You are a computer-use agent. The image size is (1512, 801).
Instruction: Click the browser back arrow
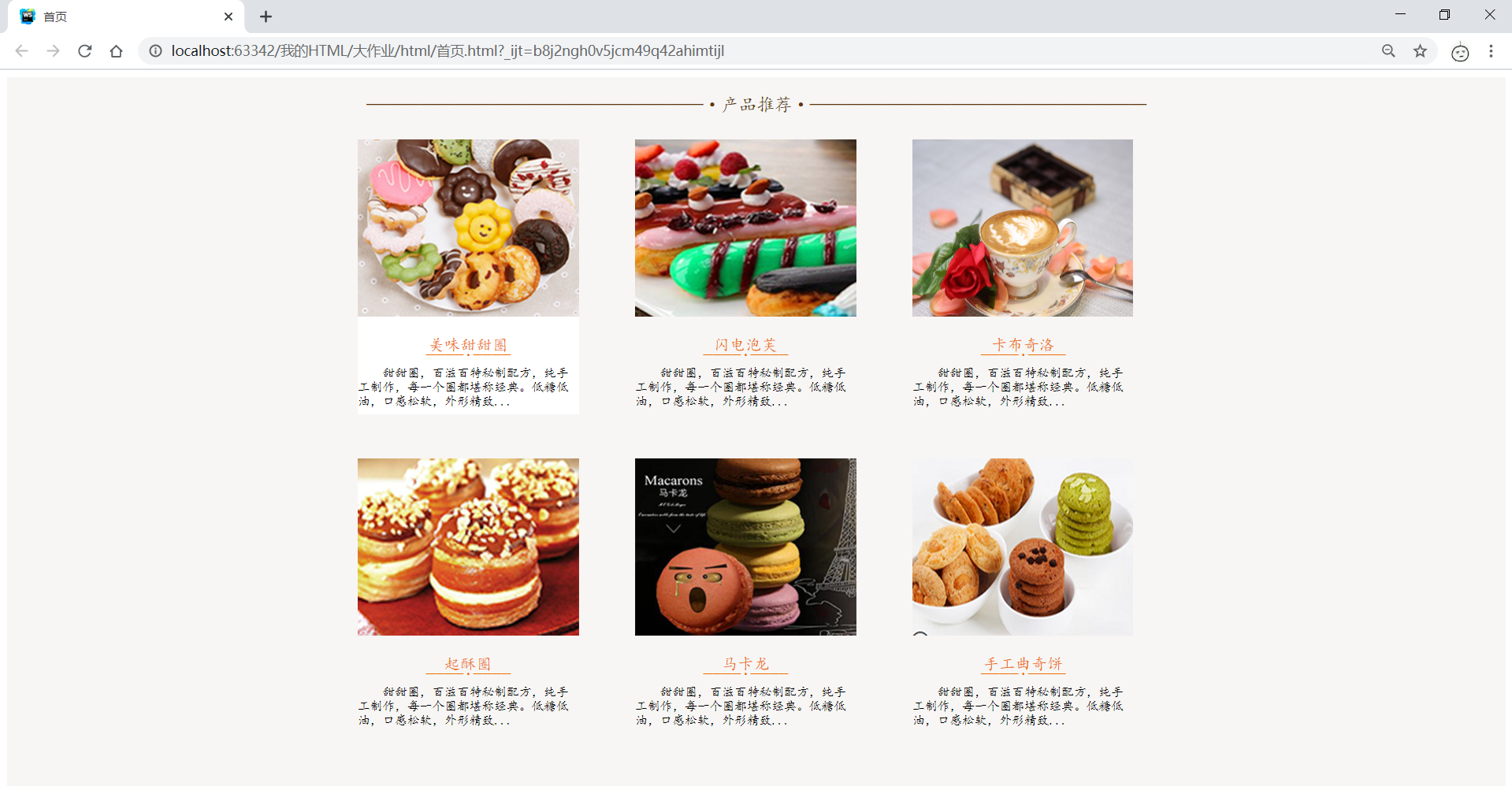click(x=21, y=51)
